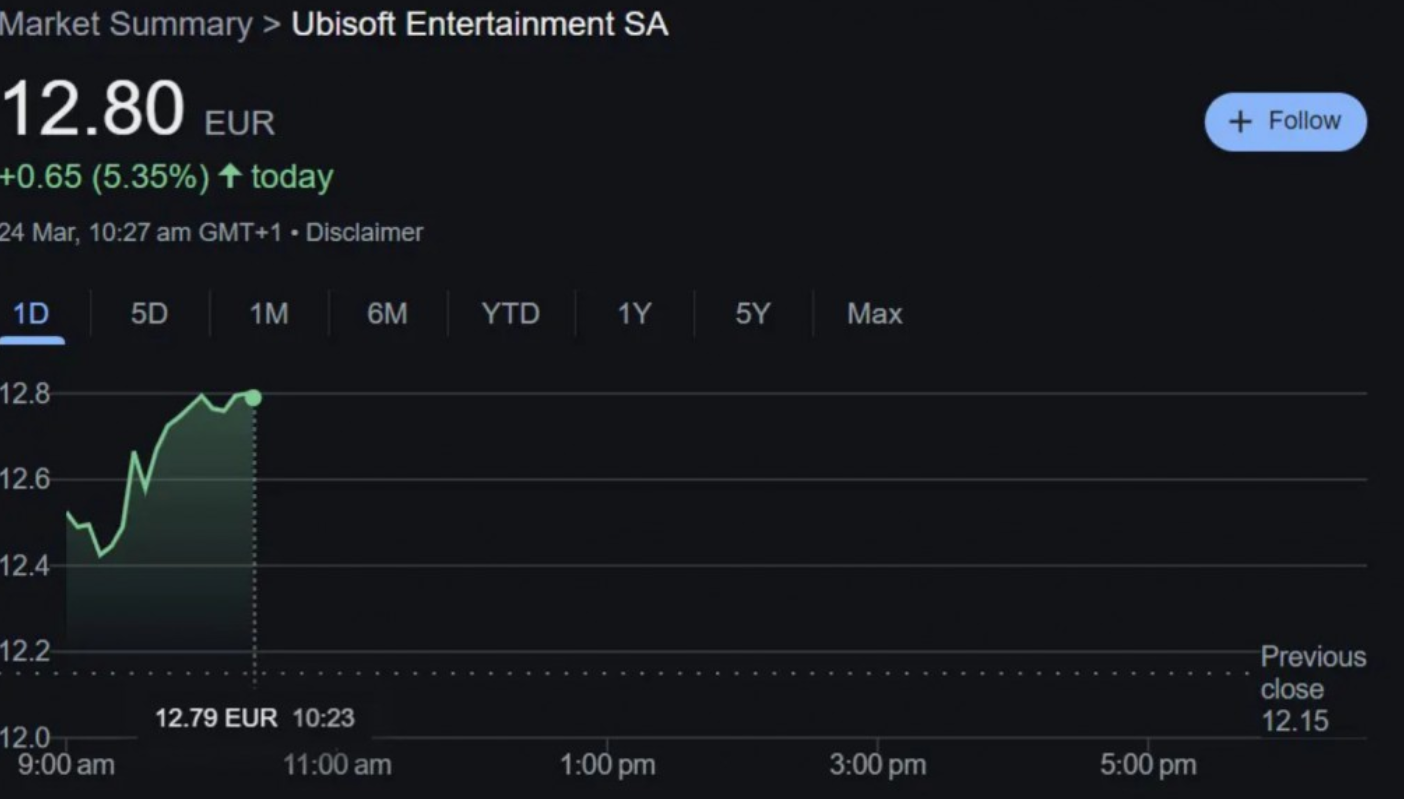Click the 11:00 am axis label

pyautogui.click(x=337, y=766)
